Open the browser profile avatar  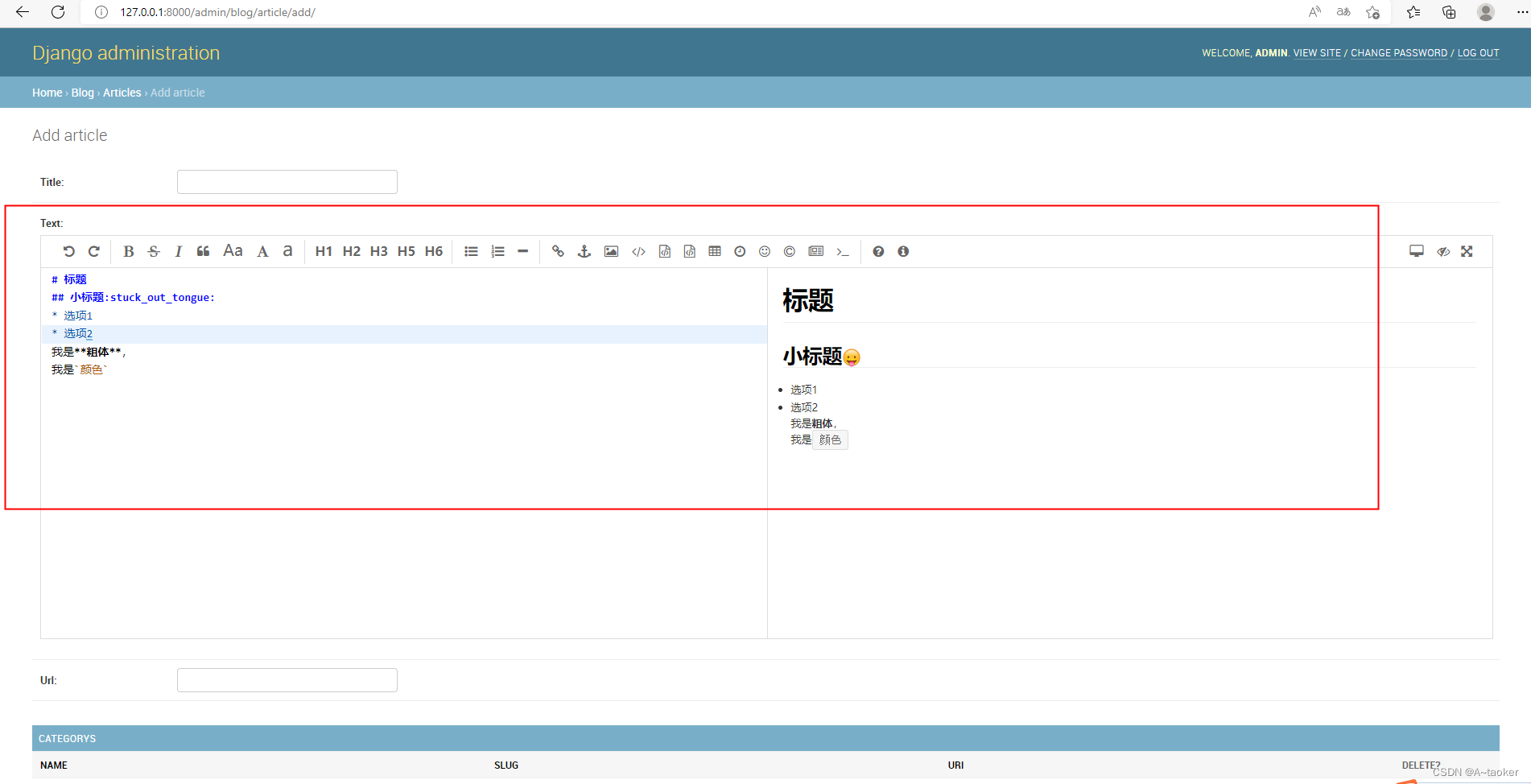1486,12
